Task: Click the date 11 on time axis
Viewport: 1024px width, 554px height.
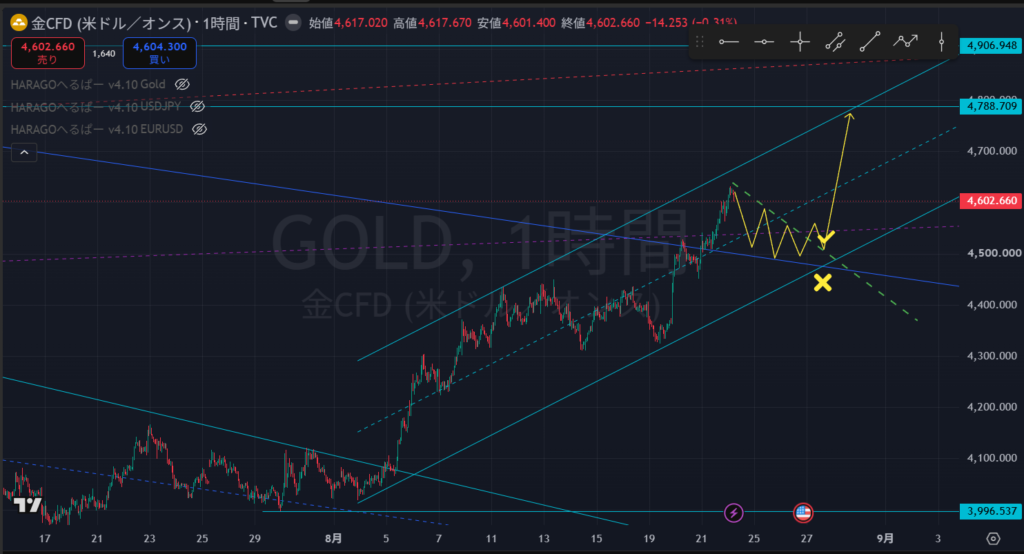Action: coord(491,538)
